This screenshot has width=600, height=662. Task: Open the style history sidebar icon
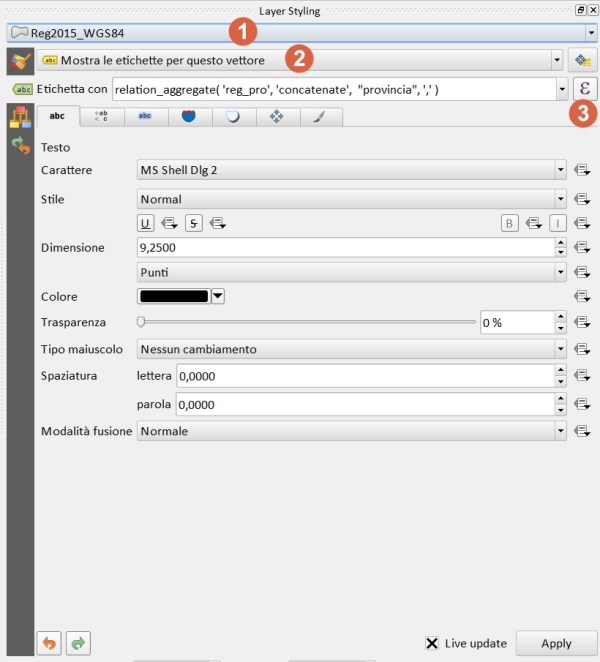point(20,146)
